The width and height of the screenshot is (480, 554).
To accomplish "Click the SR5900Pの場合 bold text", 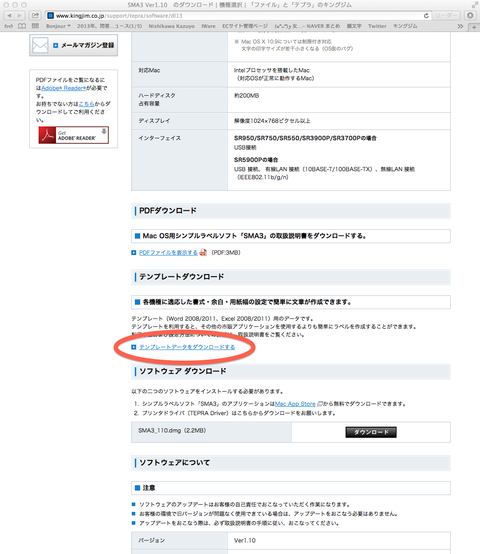I will [x=256, y=160].
